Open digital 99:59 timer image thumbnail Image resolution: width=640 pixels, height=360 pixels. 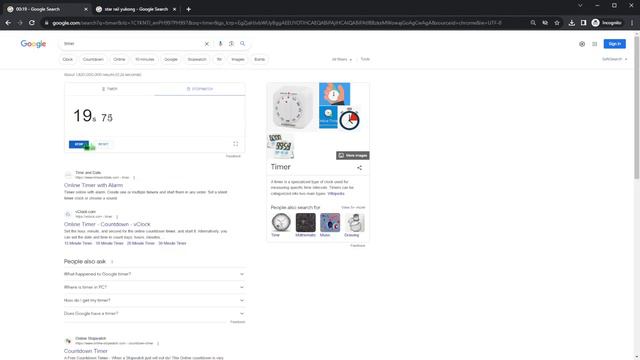click(280, 146)
